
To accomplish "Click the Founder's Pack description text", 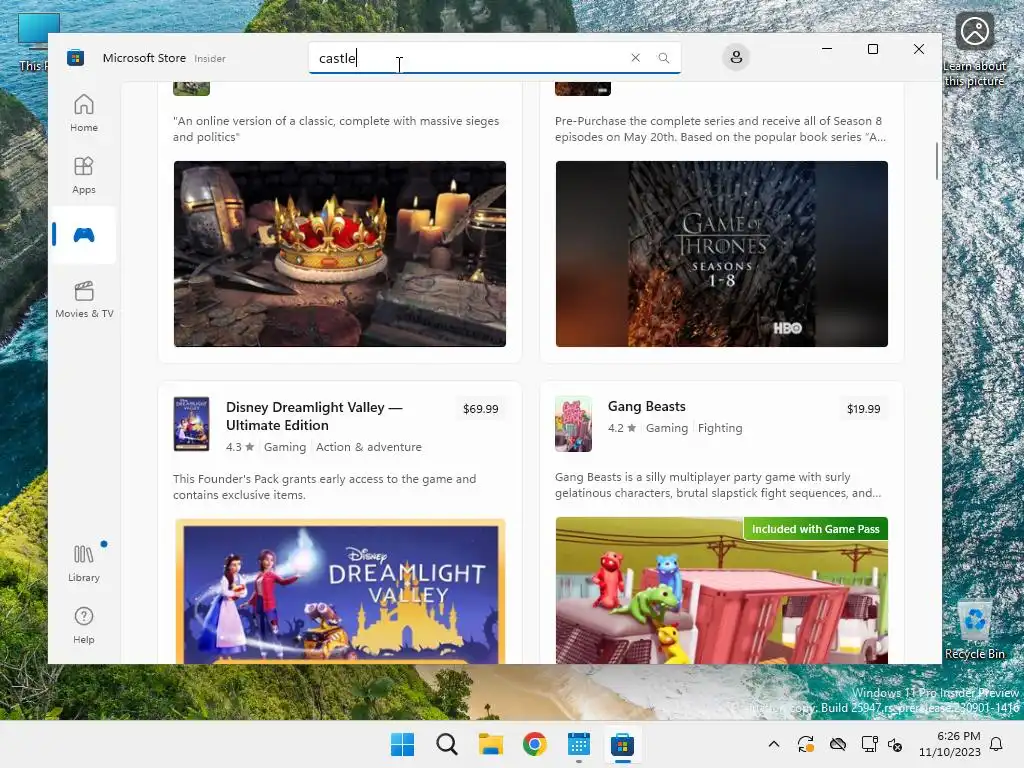I will point(325,487).
